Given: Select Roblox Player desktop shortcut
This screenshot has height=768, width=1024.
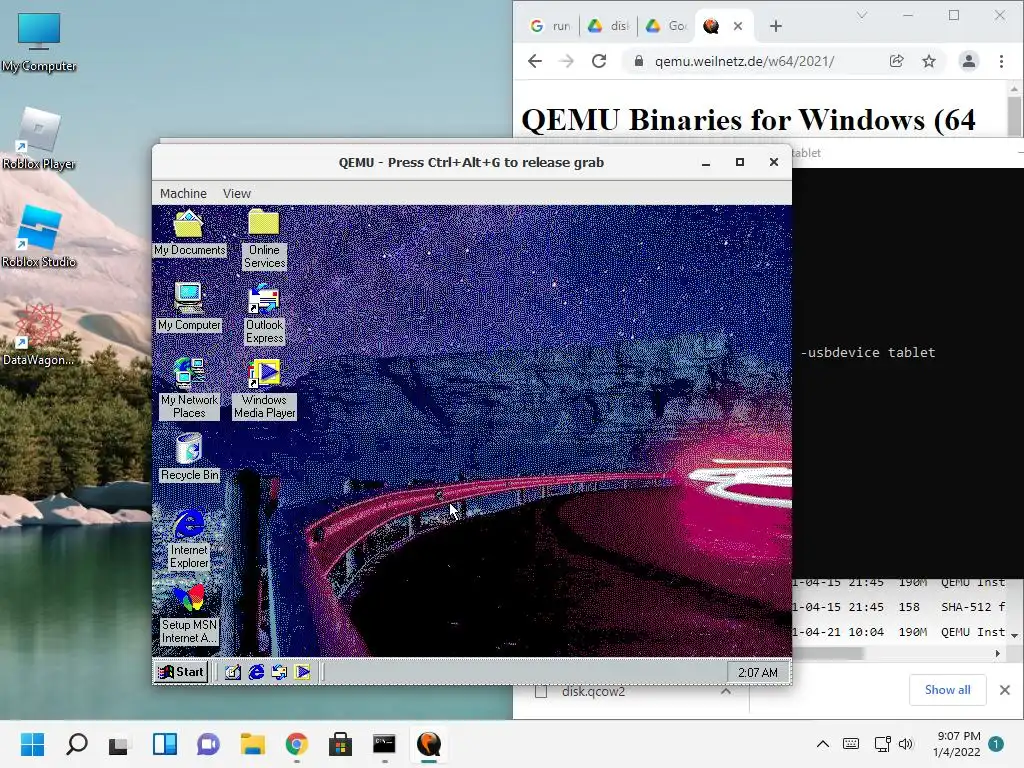Looking at the screenshot, I should click(39, 140).
